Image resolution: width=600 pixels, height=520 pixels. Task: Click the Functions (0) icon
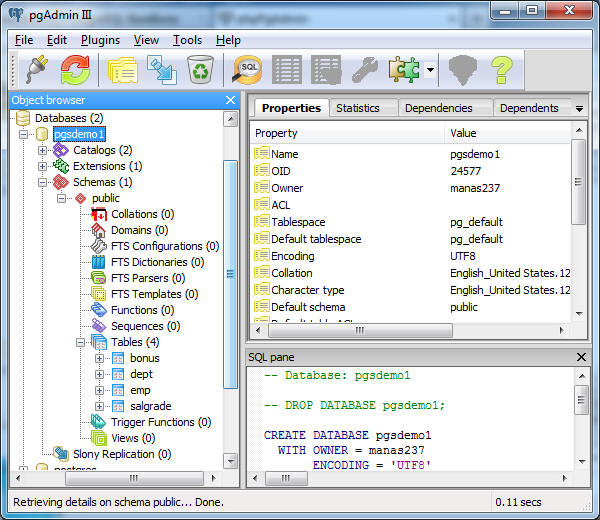pos(99,310)
